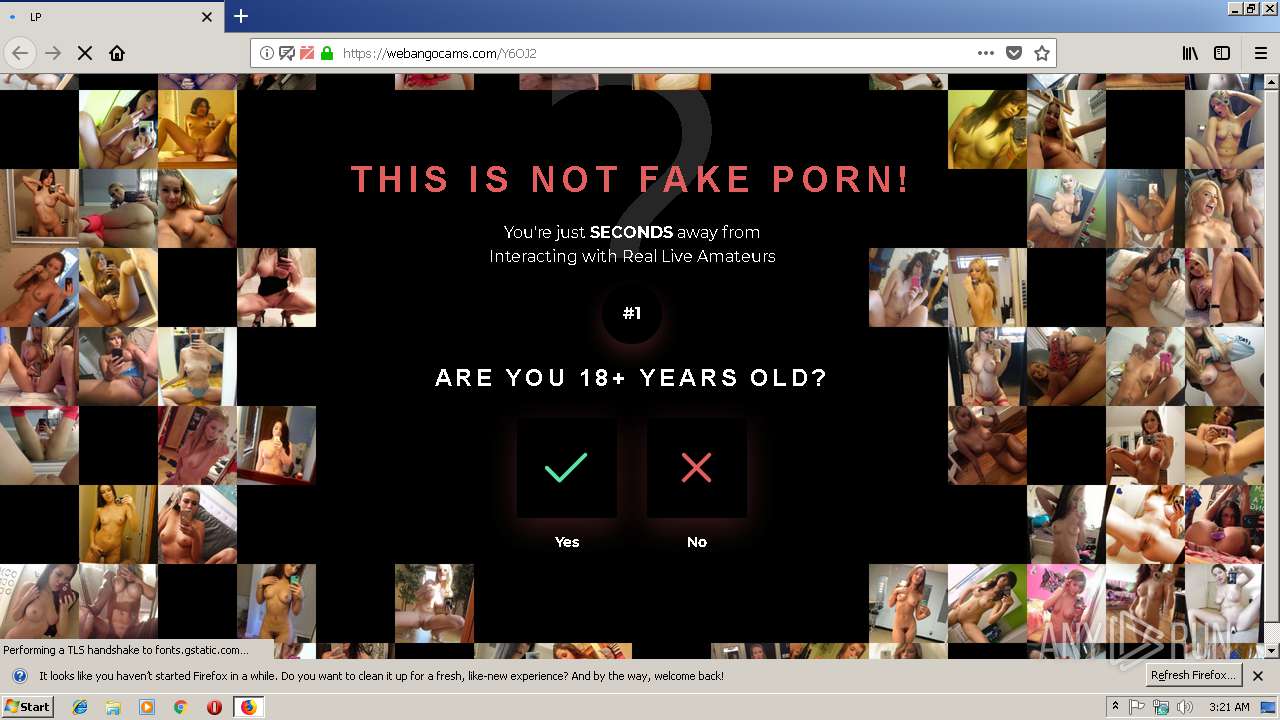Viewport: 1280px width, 720px height.
Task: Adjust volume via the speaker tray icon
Action: pyautogui.click(x=1185, y=707)
